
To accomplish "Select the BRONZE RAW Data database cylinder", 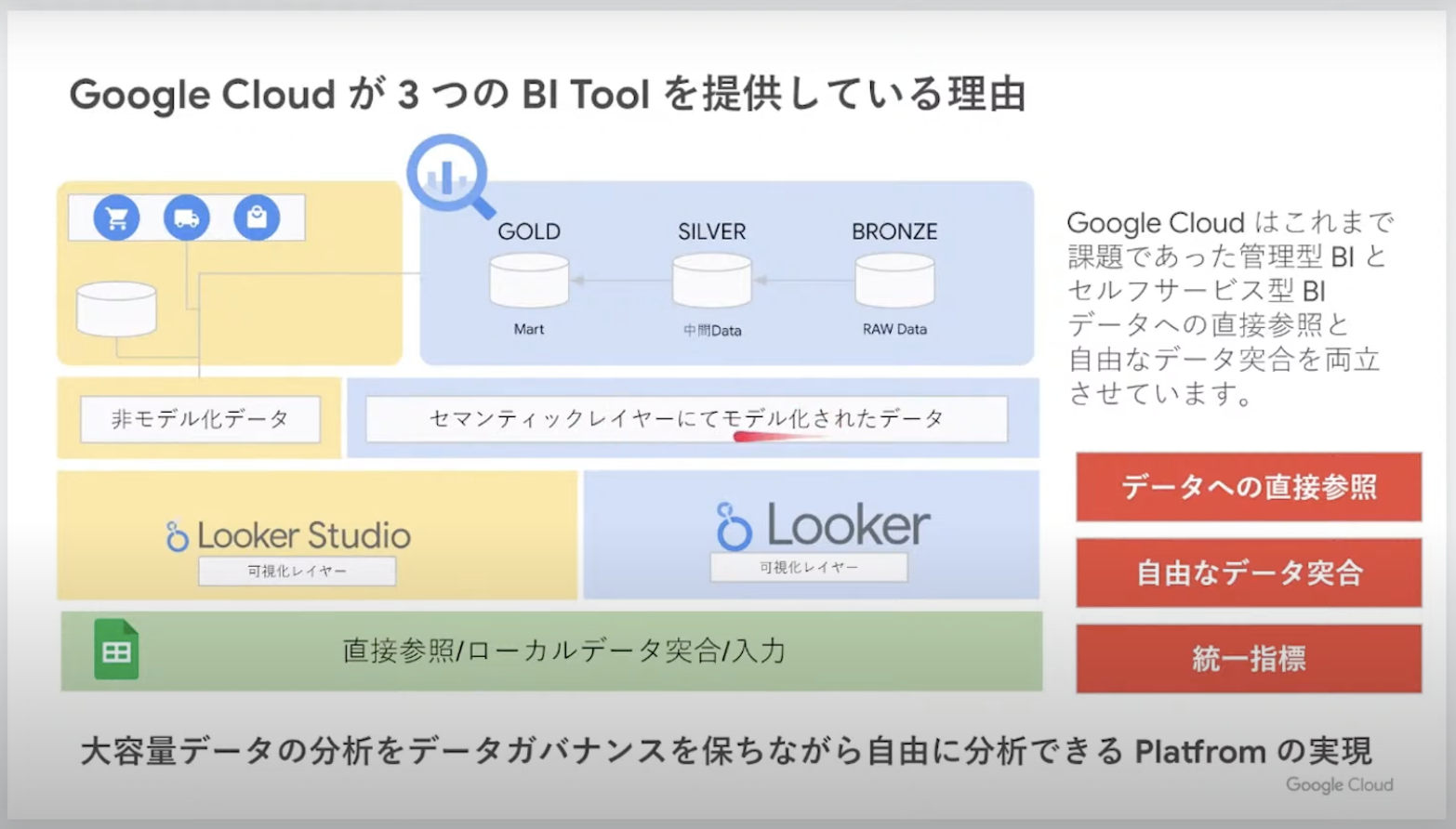I will (x=894, y=280).
